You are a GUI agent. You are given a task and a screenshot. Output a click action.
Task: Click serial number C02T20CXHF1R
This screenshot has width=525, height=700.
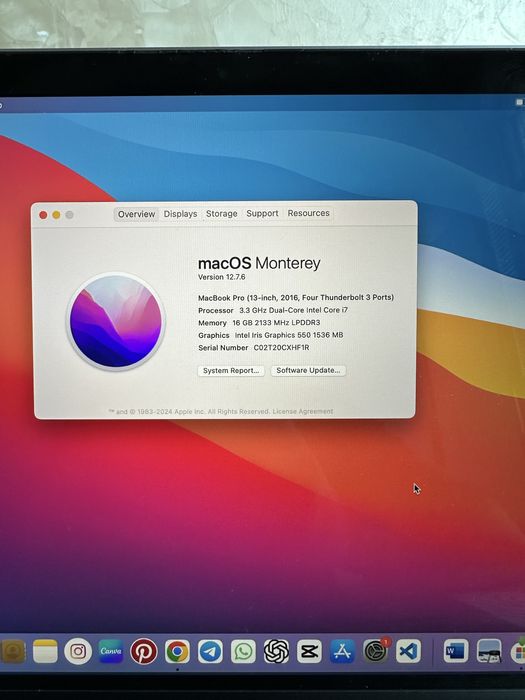(281, 347)
